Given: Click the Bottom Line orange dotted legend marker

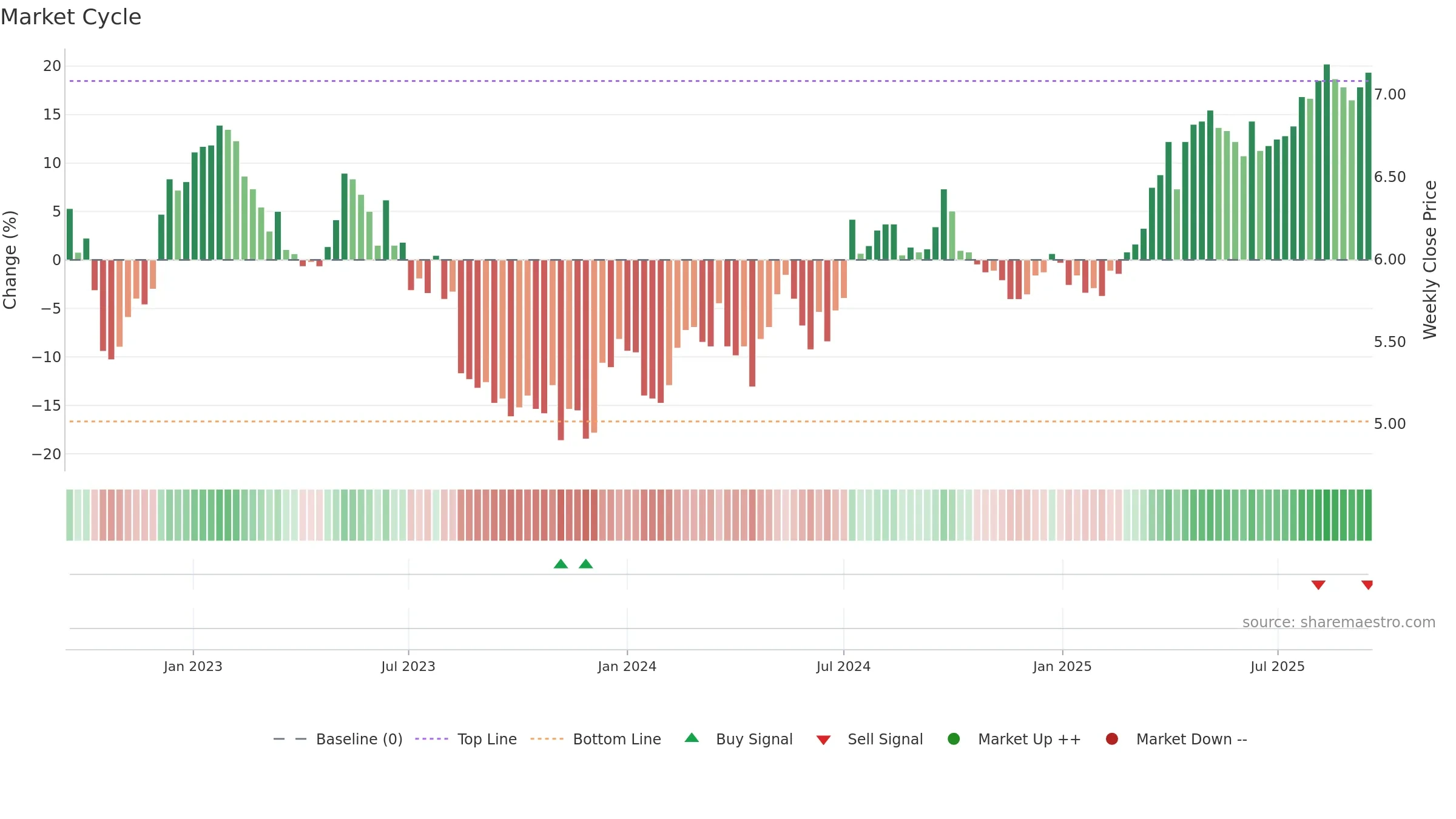Looking at the screenshot, I should point(547,739).
